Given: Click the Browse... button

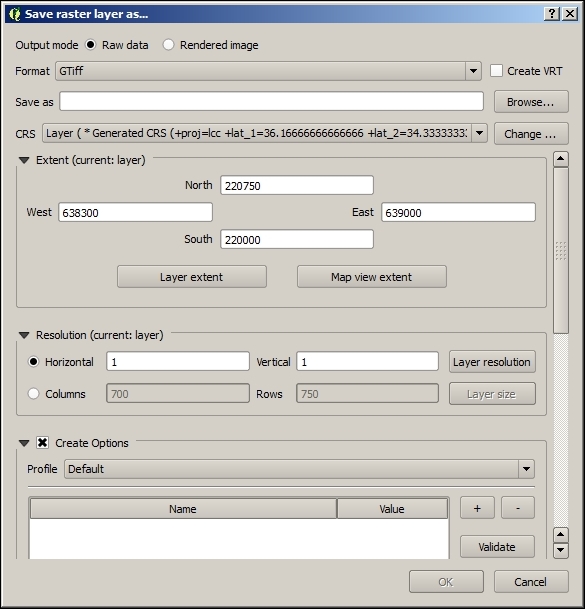Looking at the screenshot, I should point(531,102).
